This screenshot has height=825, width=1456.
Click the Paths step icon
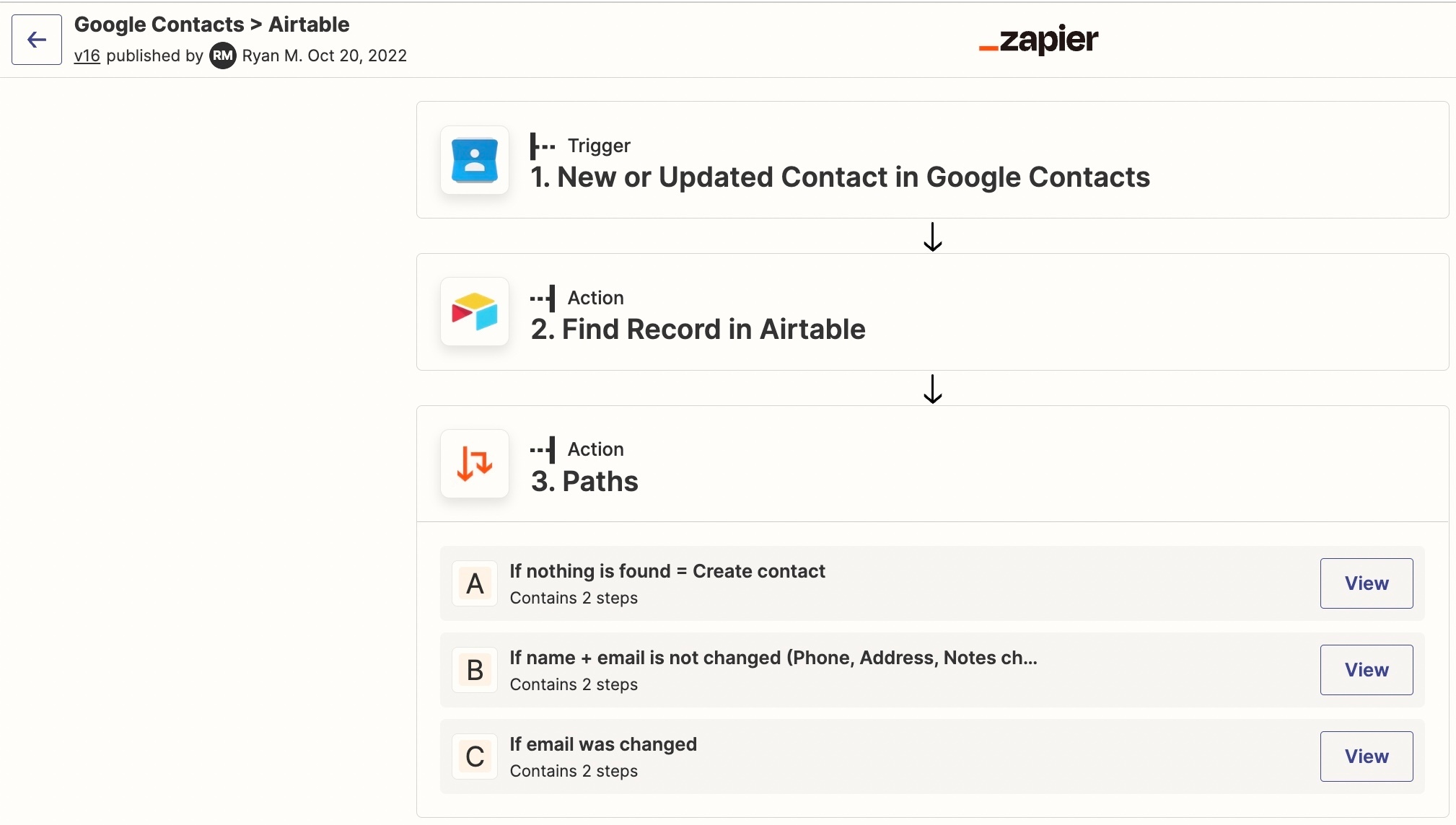[x=475, y=464]
